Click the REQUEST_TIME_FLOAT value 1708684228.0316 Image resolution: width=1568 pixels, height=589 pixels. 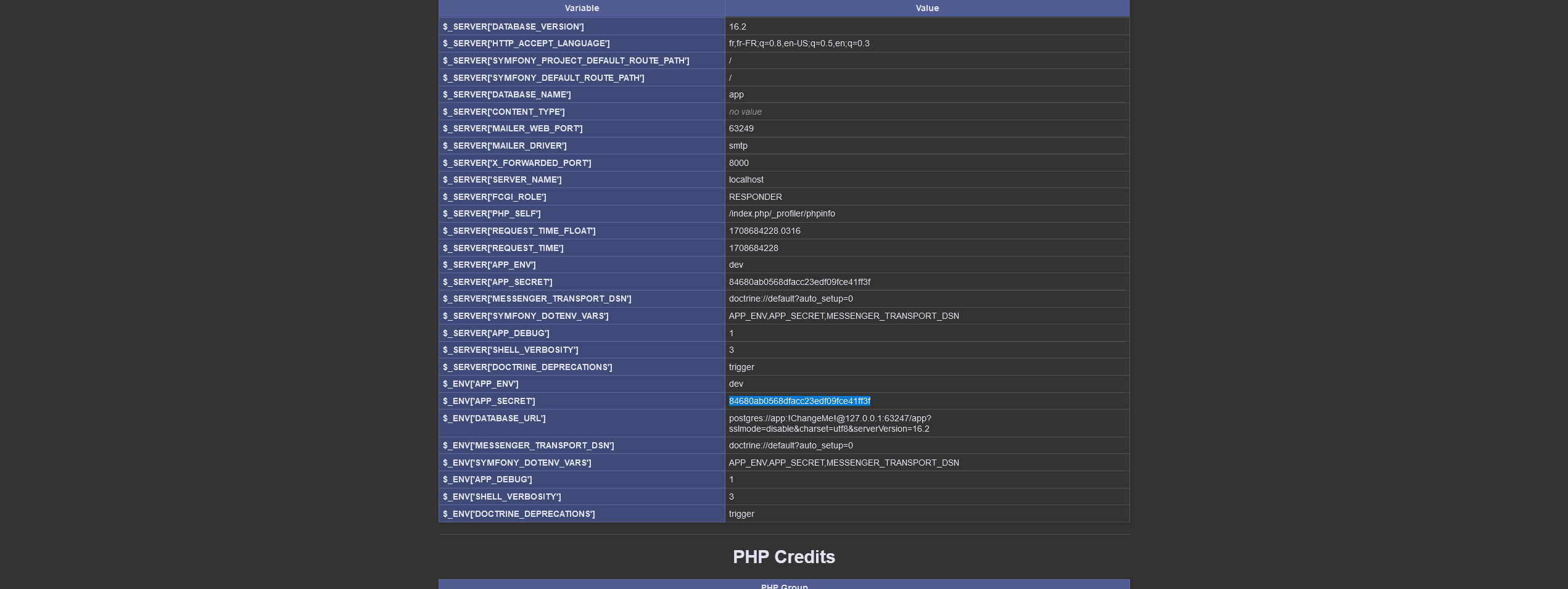pos(764,231)
